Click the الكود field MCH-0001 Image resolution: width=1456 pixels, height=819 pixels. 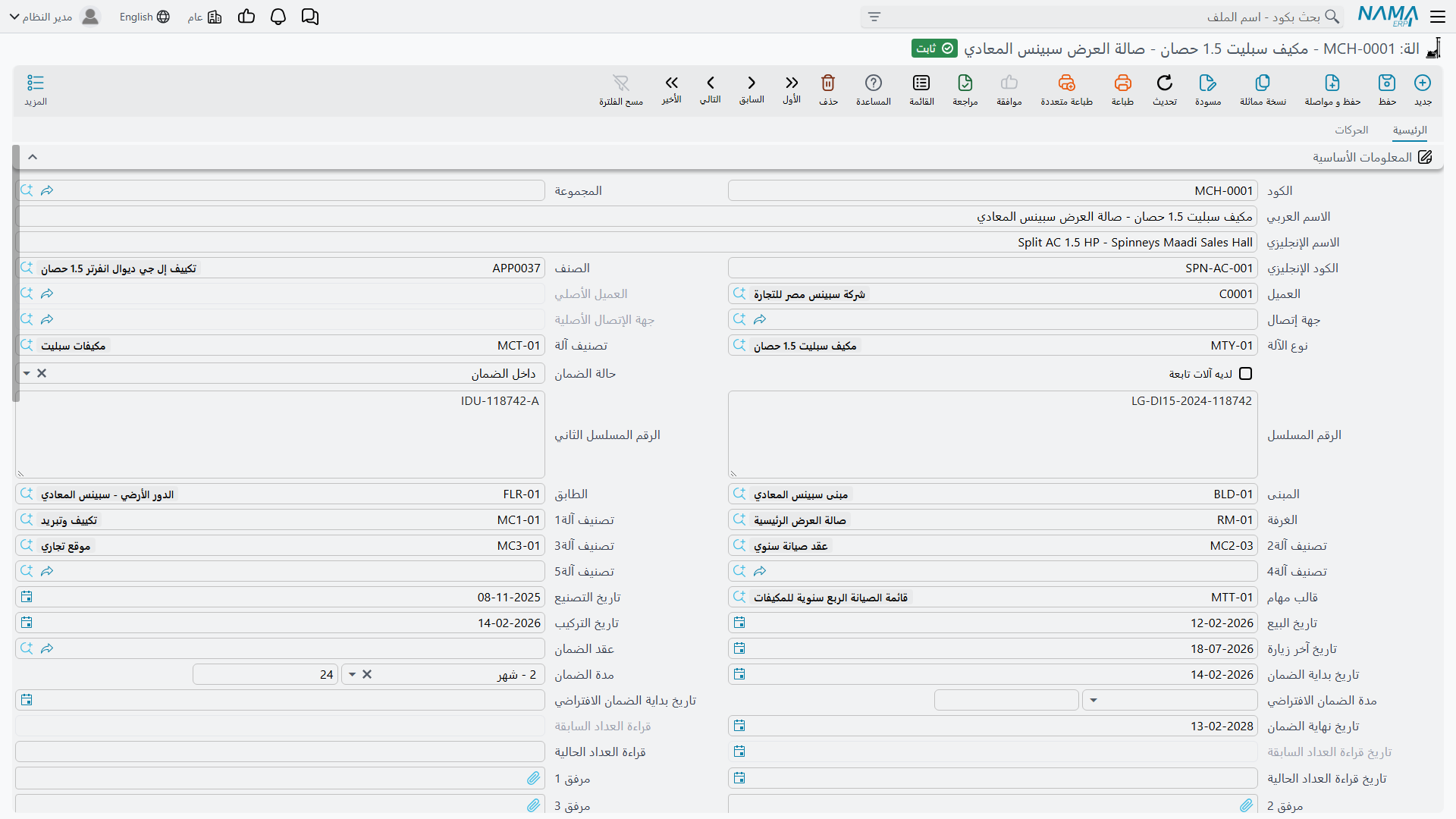(x=993, y=190)
